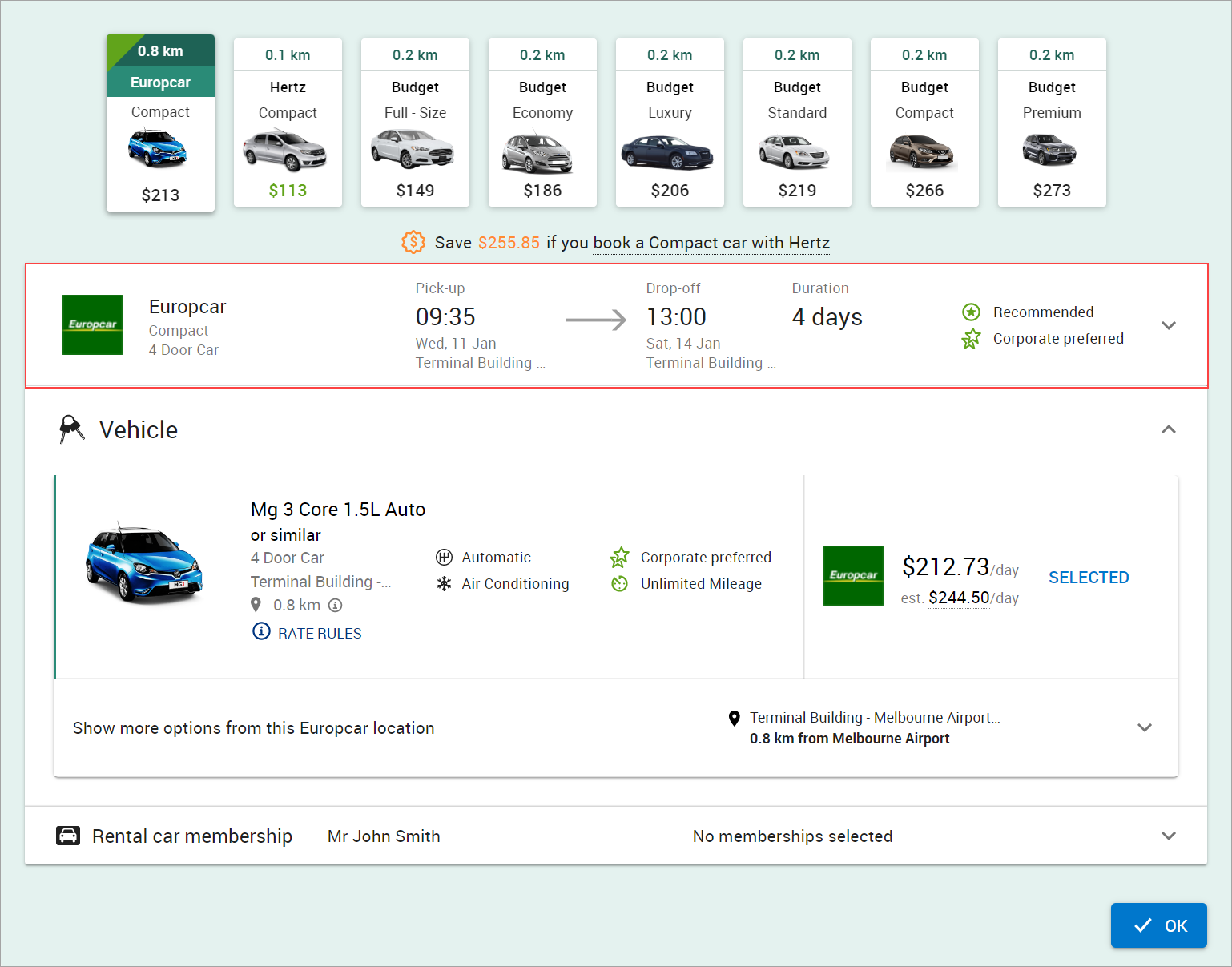
Task: Open distance info icon next to 0.8 km
Action: point(336,605)
